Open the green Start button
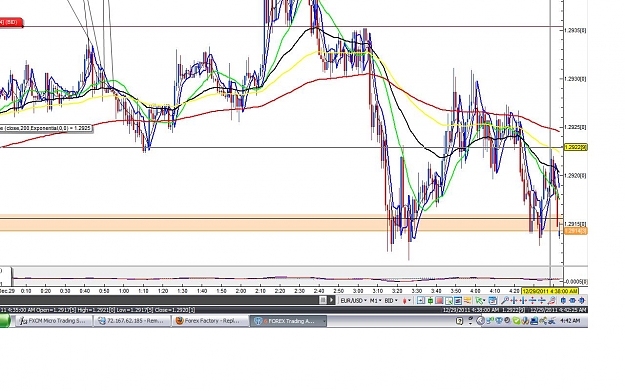625x391 pixels. (x=5, y=321)
